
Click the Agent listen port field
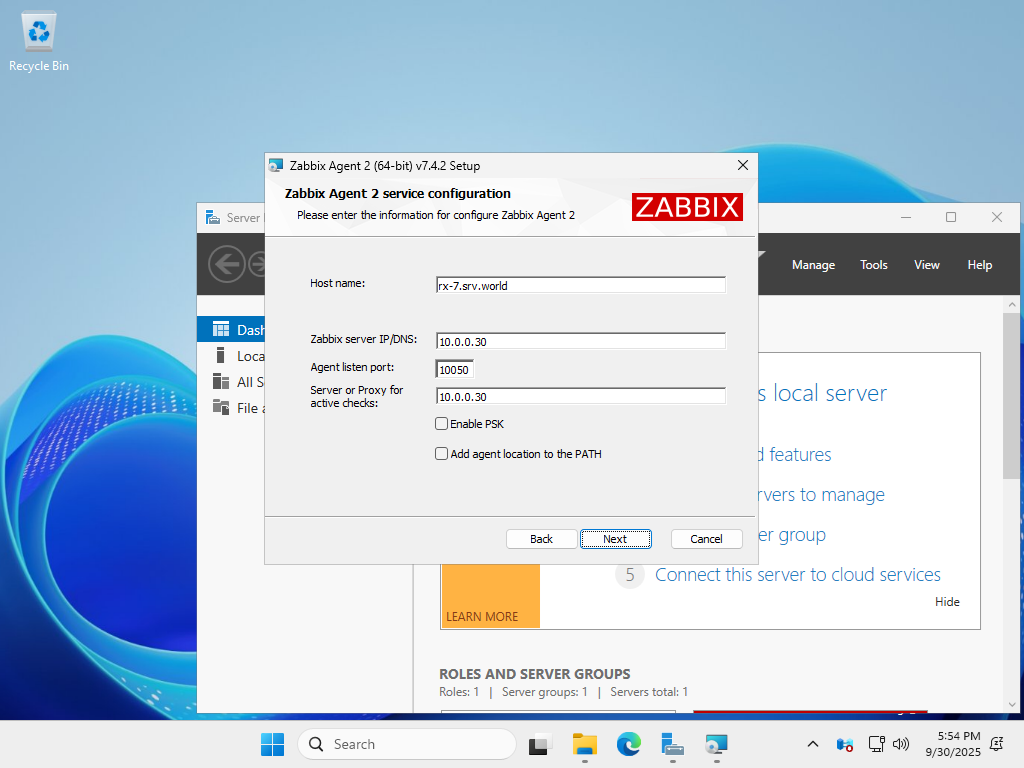click(x=454, y=370)
